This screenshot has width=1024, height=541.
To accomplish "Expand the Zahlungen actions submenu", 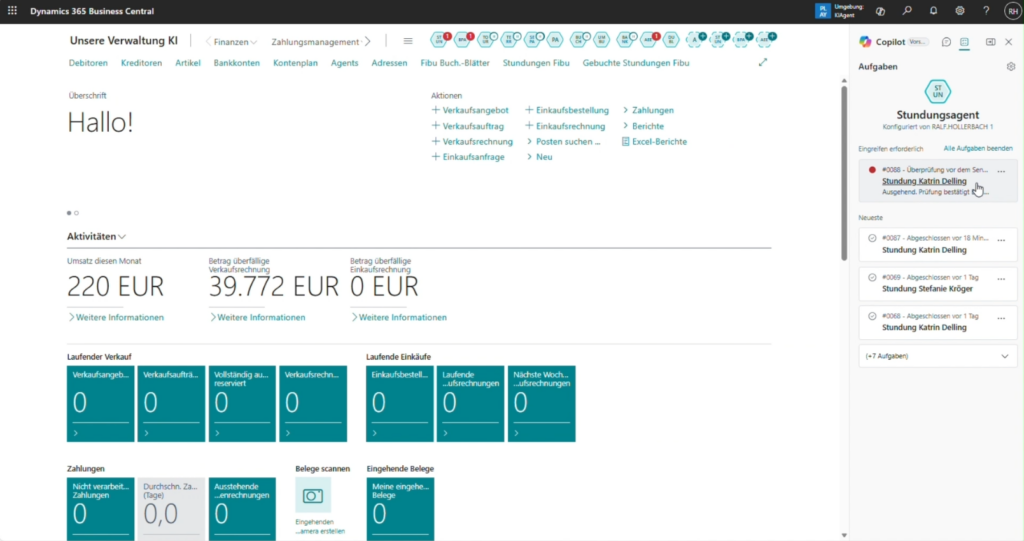I will click(x=648, y=110).
